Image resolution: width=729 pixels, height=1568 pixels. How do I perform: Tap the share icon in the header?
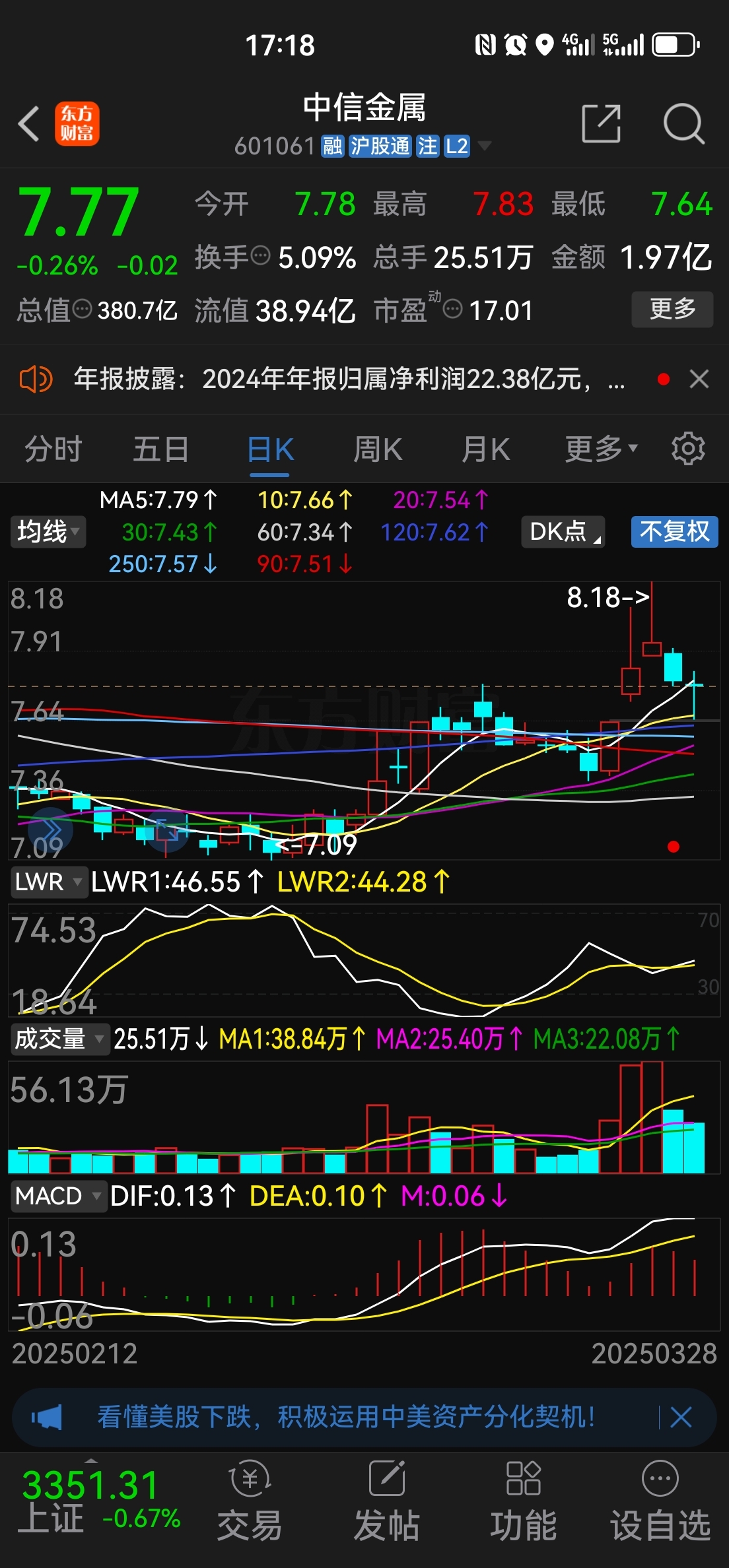pos(602,123)
